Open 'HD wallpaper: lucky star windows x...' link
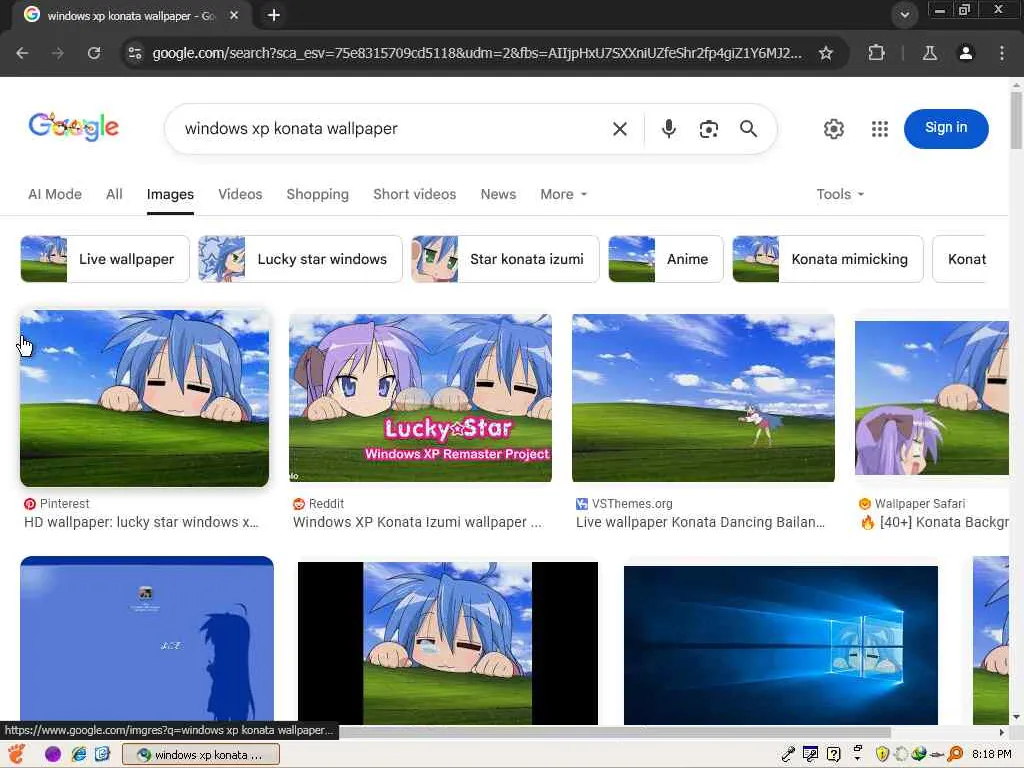1024x768 pixels. pyautogui.click(x=141, y=522)
